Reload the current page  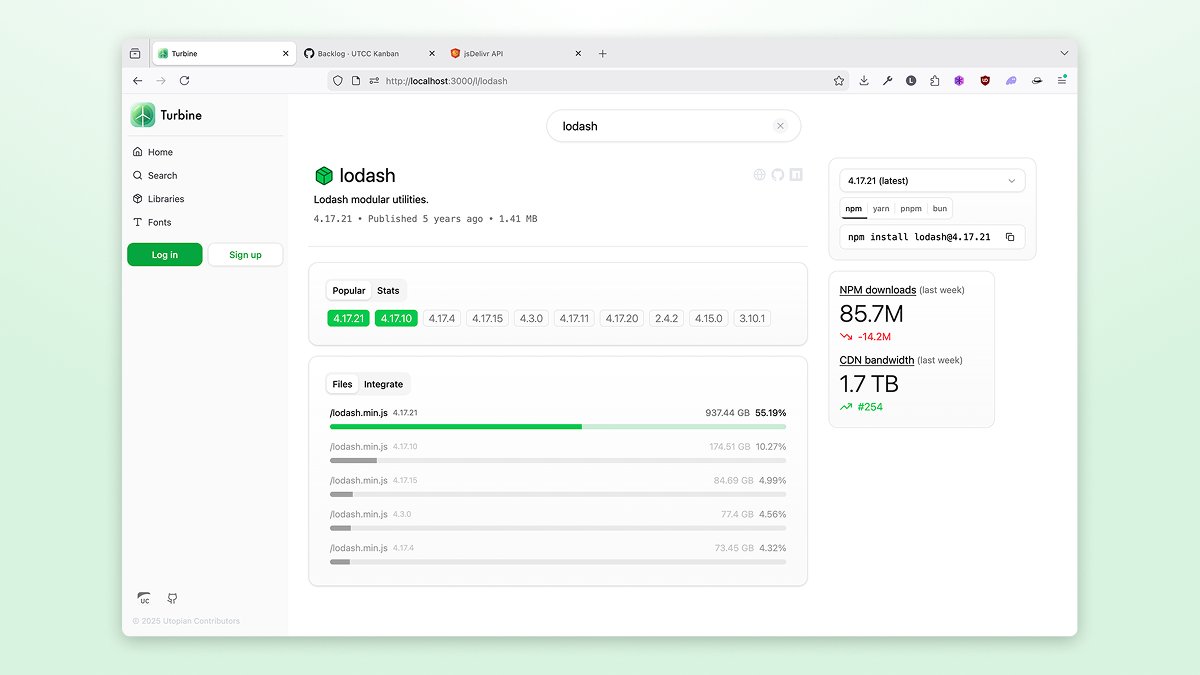[x=184, y=81]
